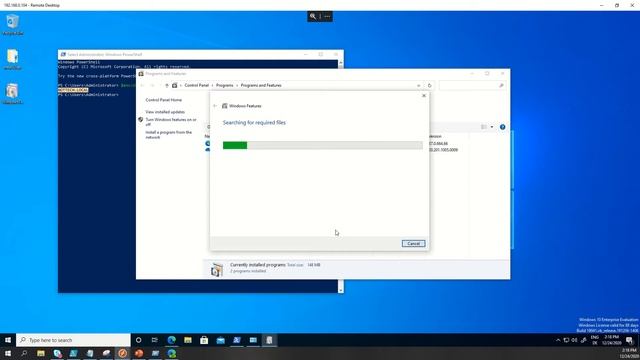Viewport: 640px width, 360px height.
Task: Open the local host Start button
Action: (8, 353)
